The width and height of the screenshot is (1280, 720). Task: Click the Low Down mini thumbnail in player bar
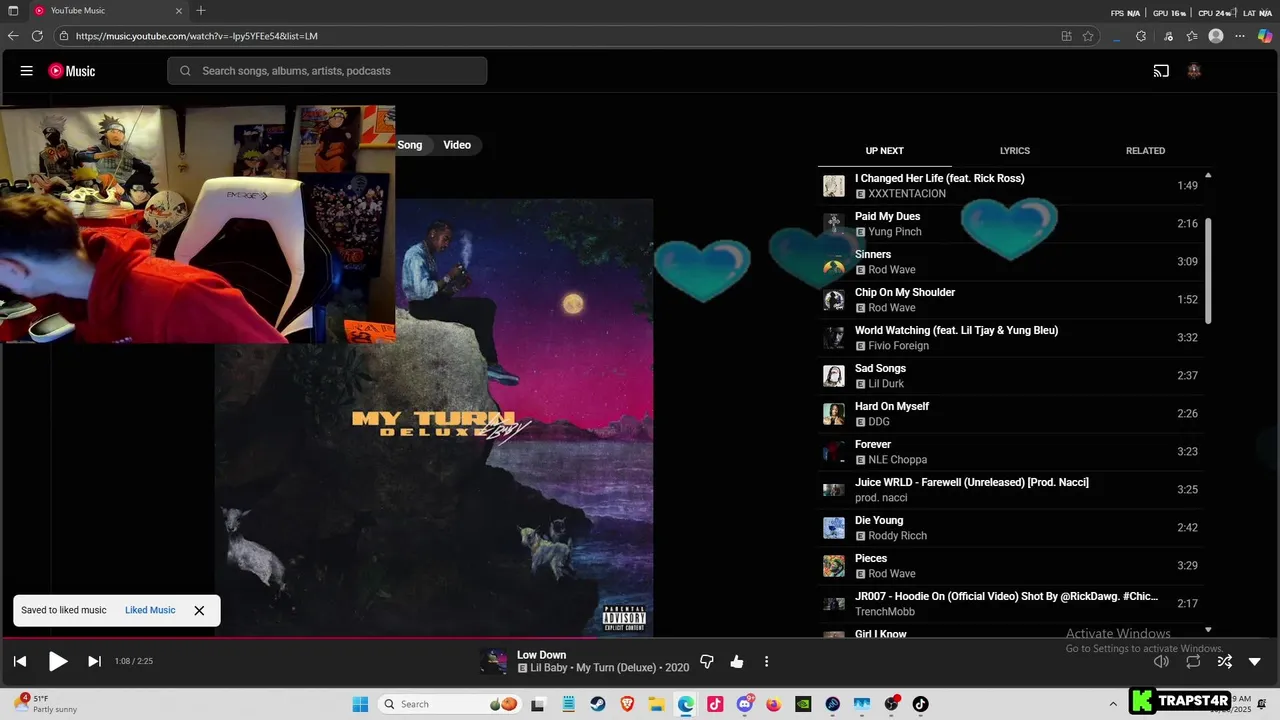(x=493, y=661)
